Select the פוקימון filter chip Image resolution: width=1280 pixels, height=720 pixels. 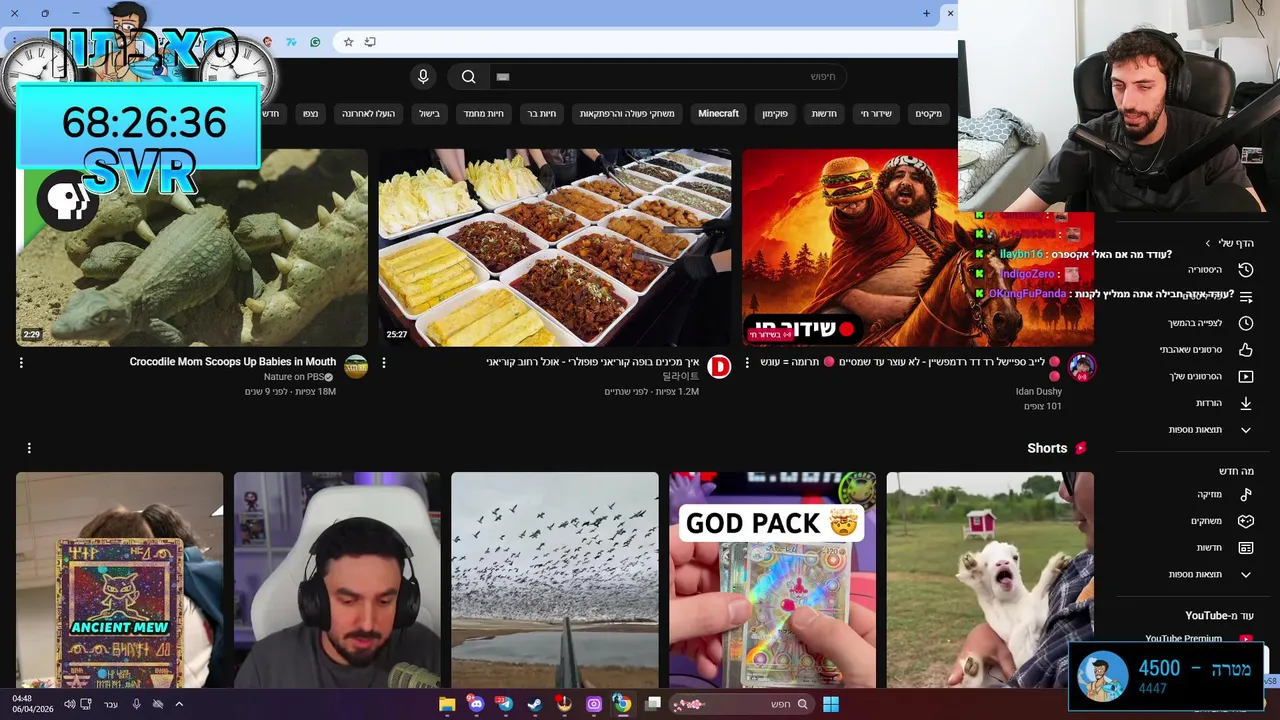[x=775, y=114]
